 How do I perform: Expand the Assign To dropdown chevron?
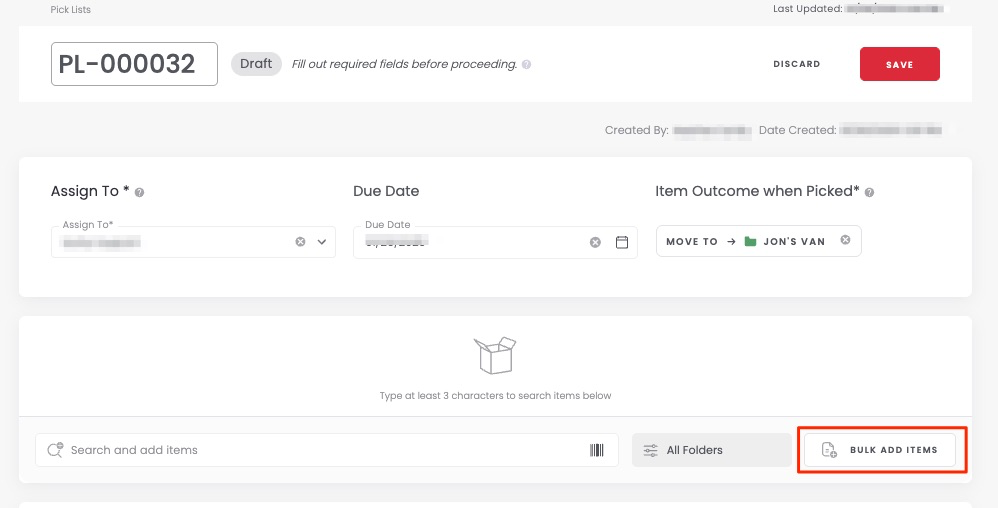pyautogui.click(x=322, y=242)
